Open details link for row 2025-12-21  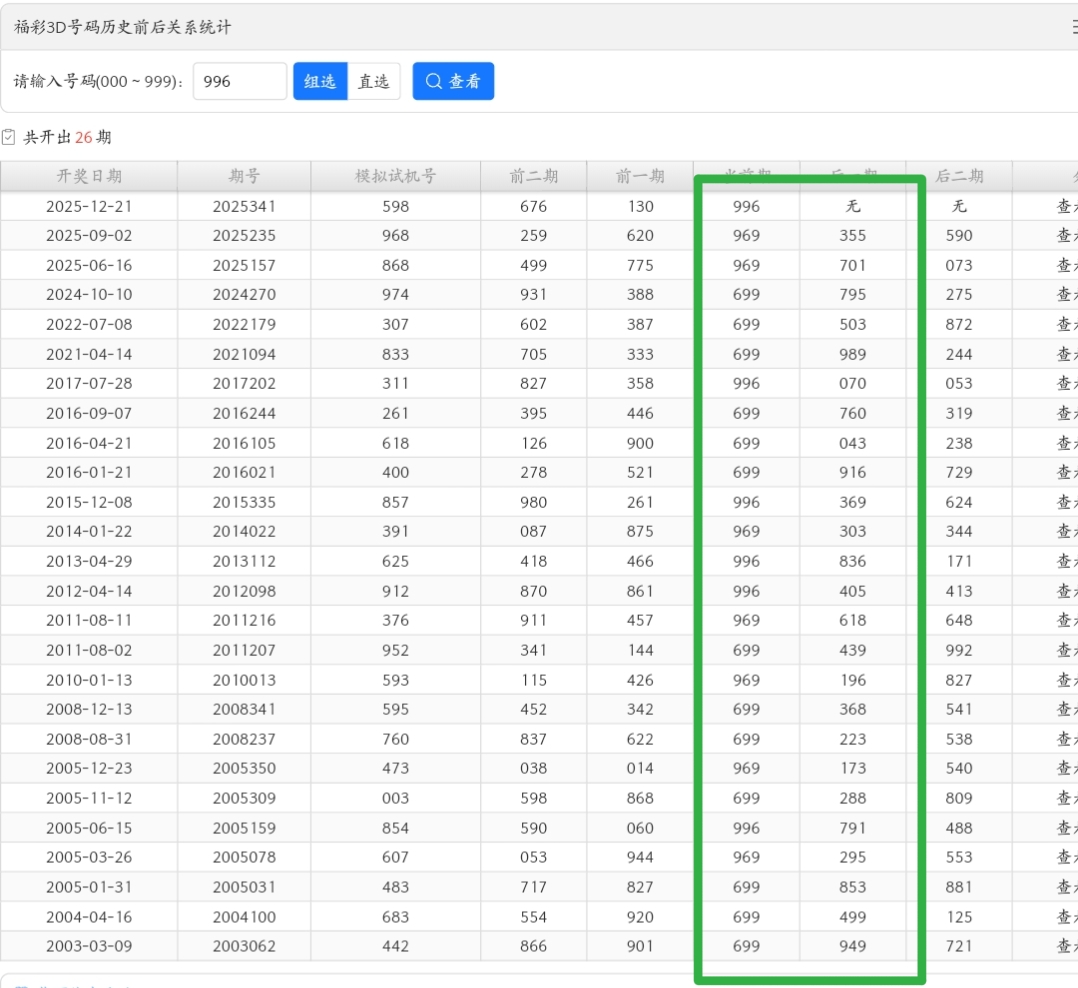coord(1066,206)
